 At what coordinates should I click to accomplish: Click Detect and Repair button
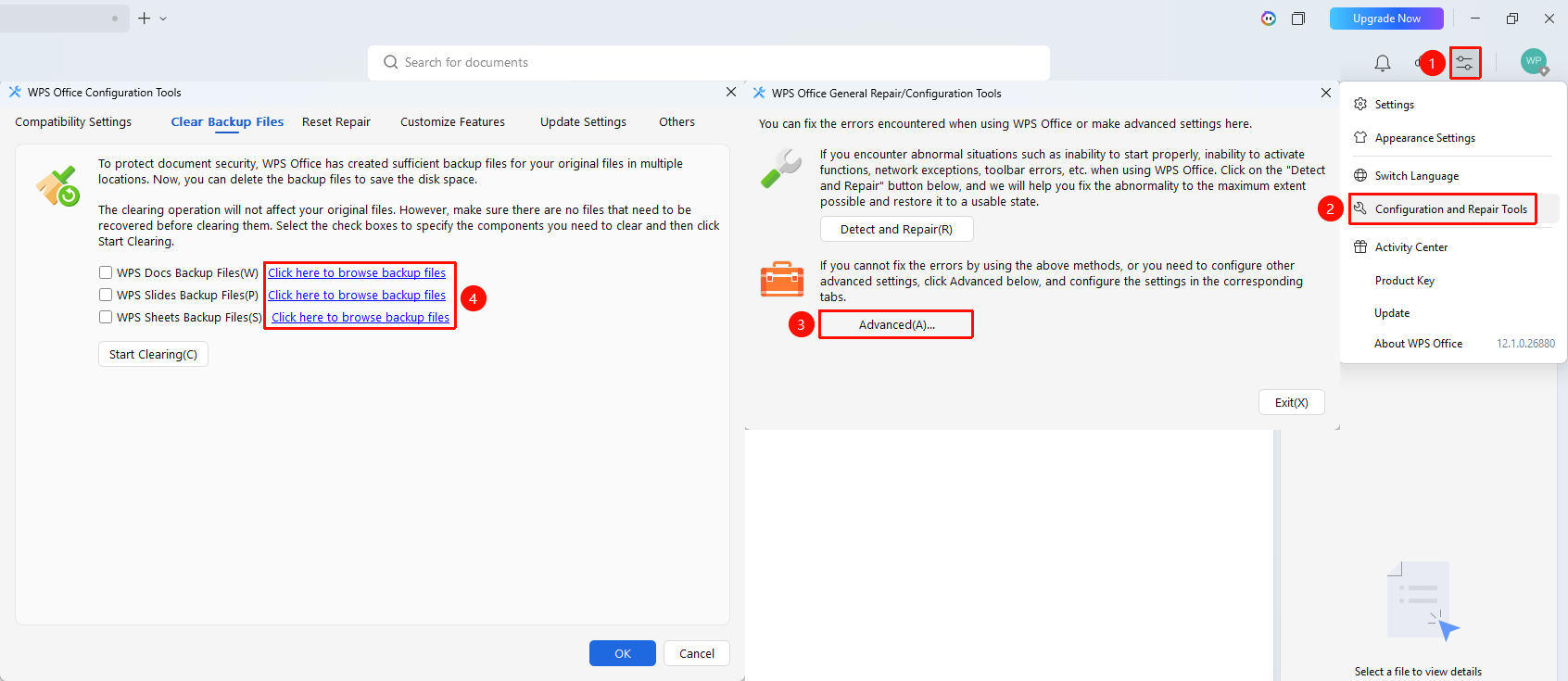[x=897, y=229]
